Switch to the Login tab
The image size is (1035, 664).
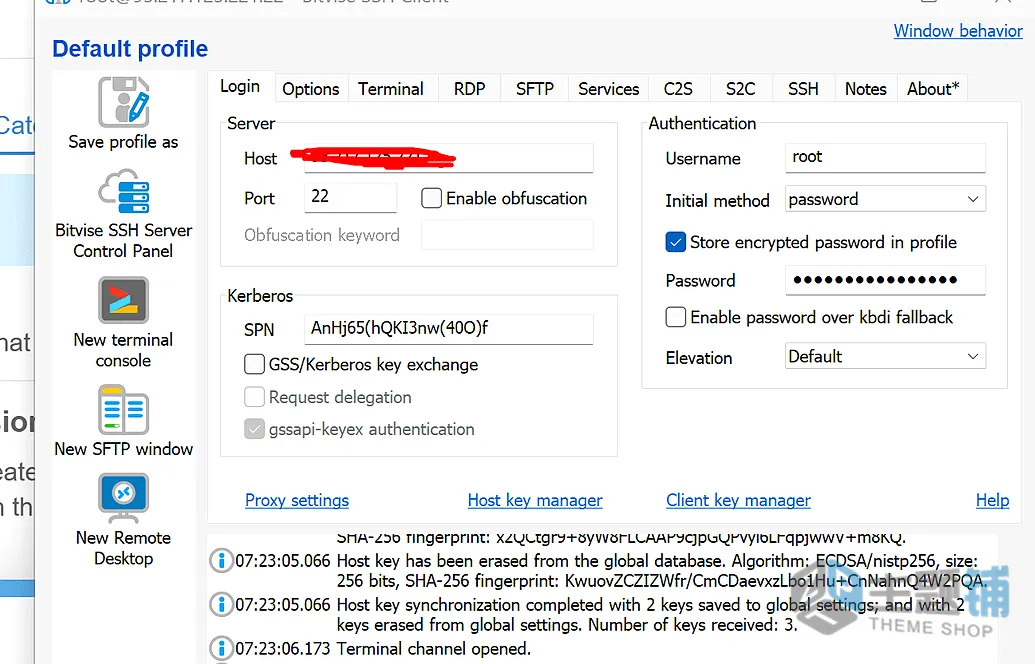240,86
